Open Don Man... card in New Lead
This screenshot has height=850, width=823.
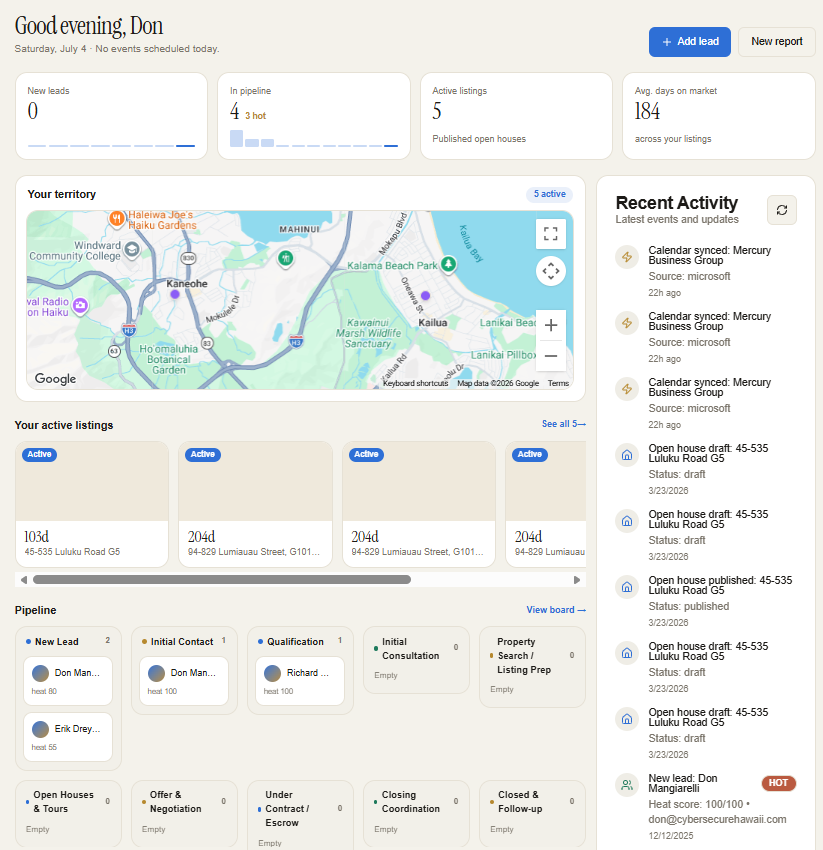(68, 681)
